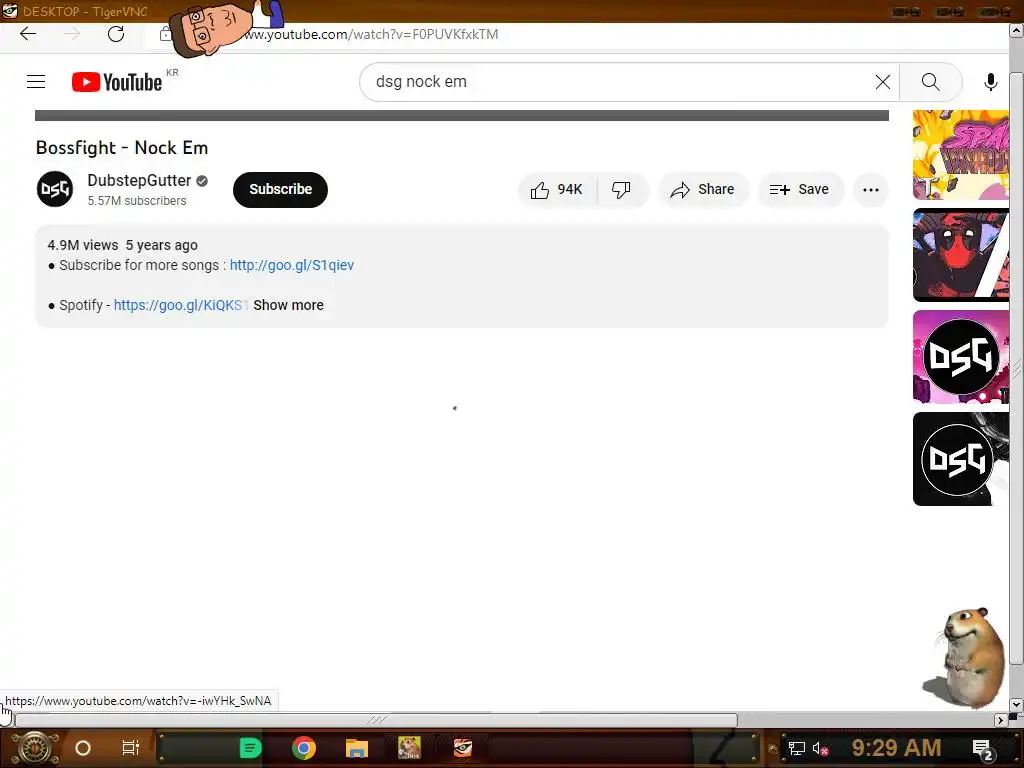Click the network icon in system tray
Viewport: 1024px width, 768px height.
796,748
